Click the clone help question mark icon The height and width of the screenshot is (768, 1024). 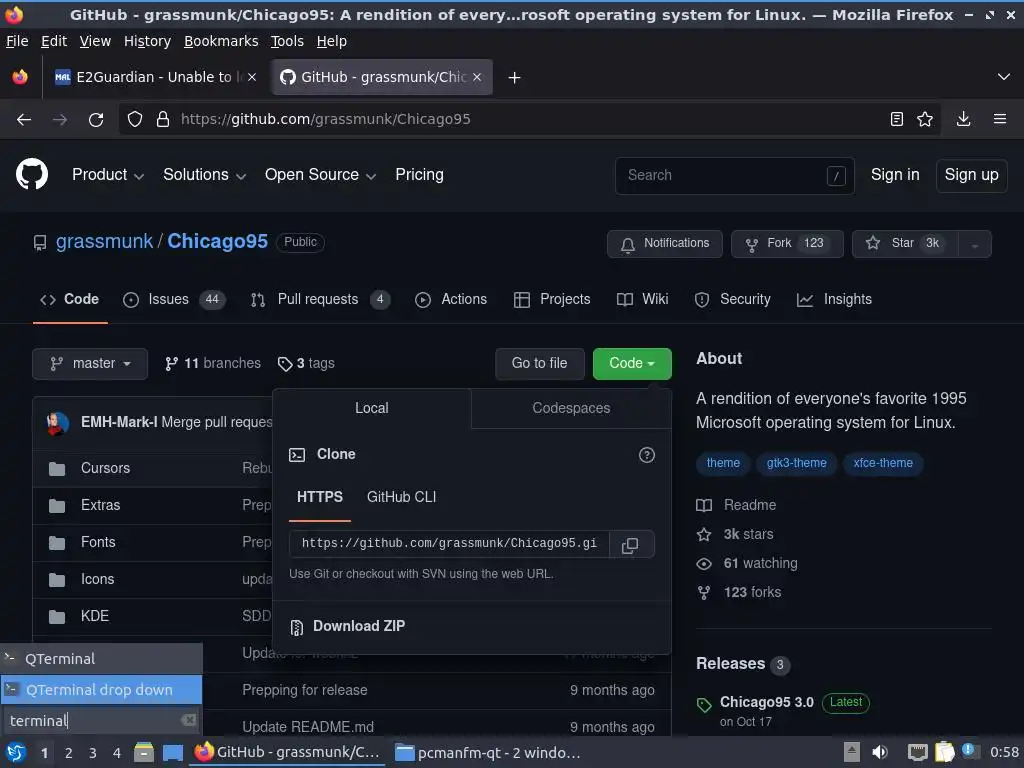coord(647,455)
